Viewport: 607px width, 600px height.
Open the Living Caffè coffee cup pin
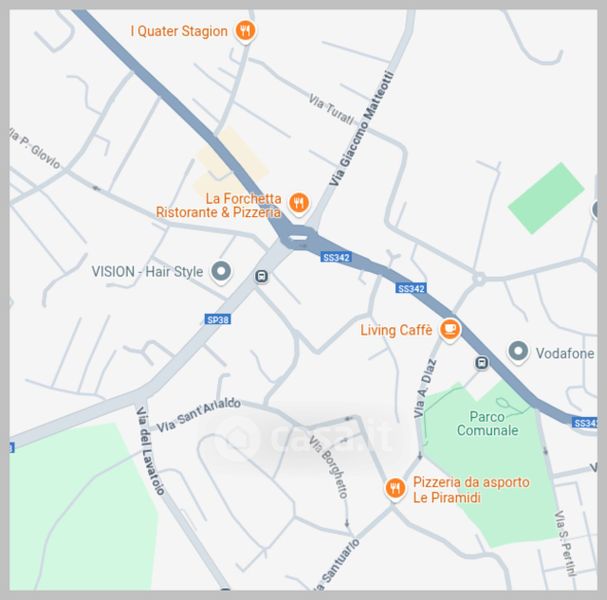[x=450, y=329]
